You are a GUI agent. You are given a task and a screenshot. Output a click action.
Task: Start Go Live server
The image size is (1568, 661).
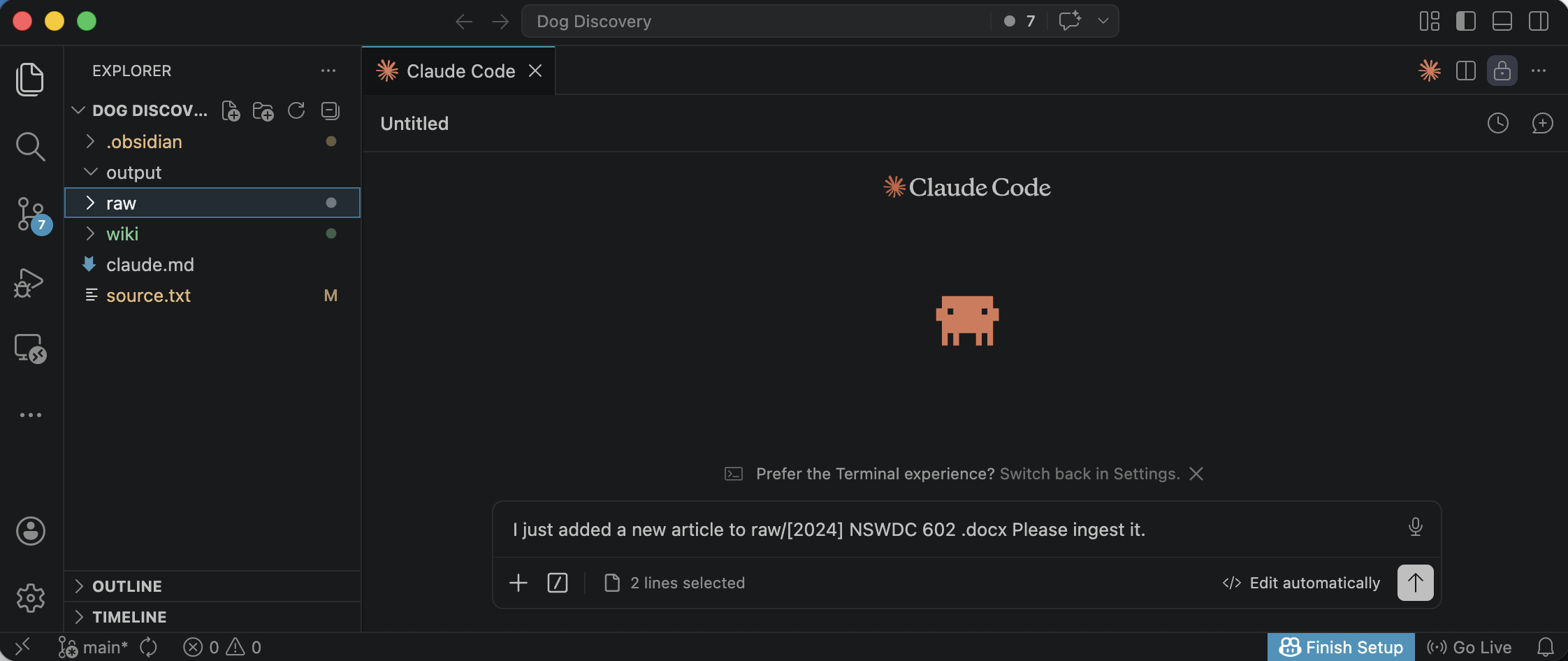[x=1469, y=648]
